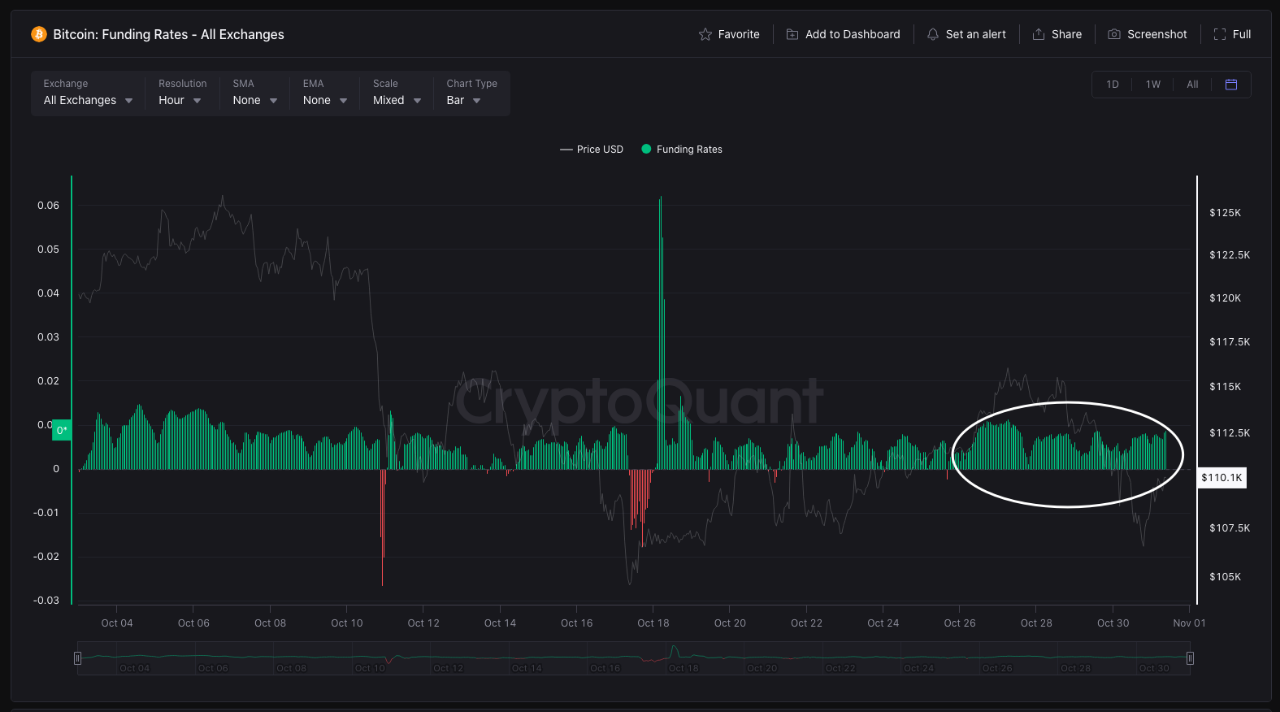Click the 0.06 funding axis label

click(49, 205)
